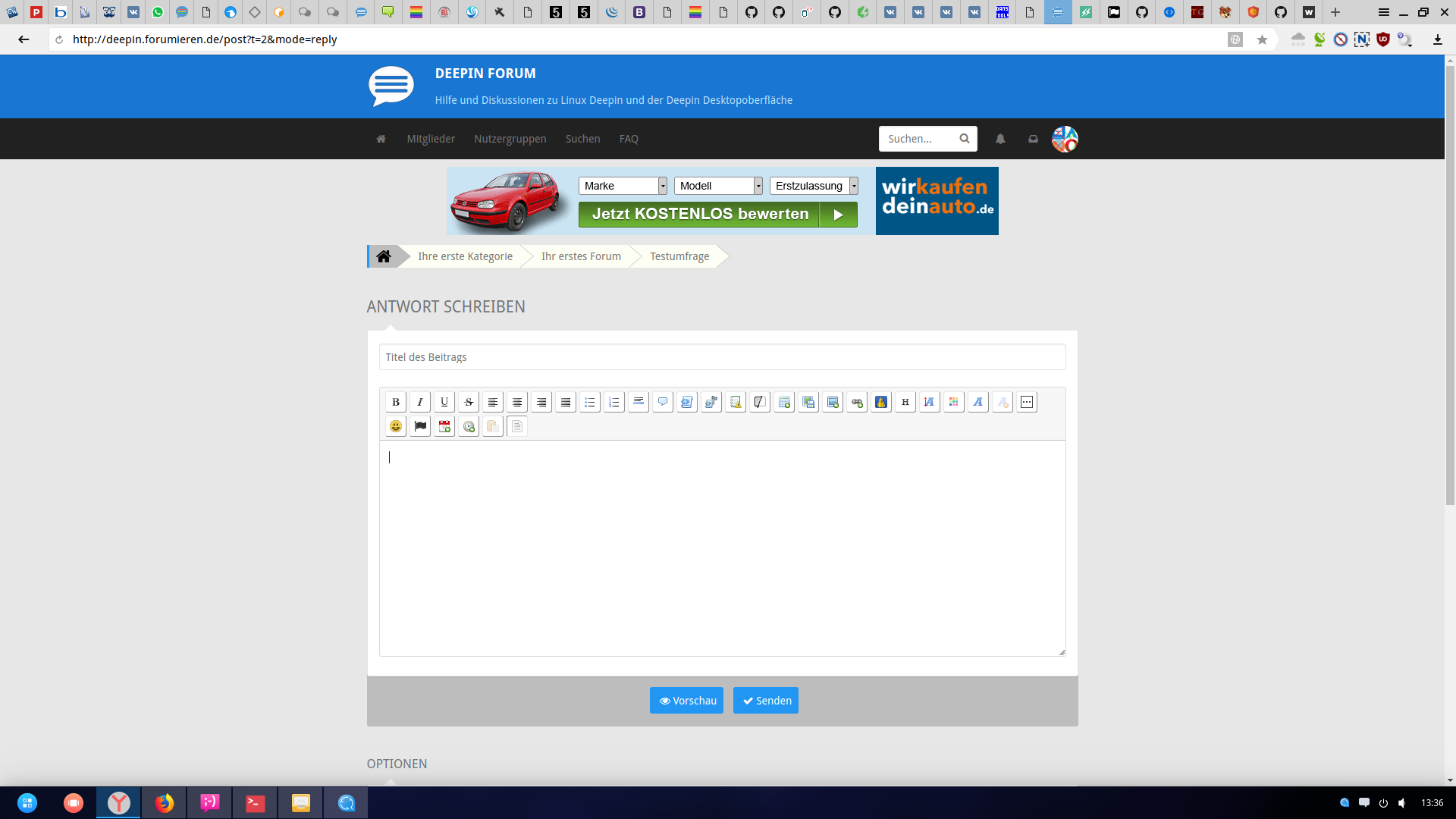
Task: Insert a quote bubble
Action: 662,402
